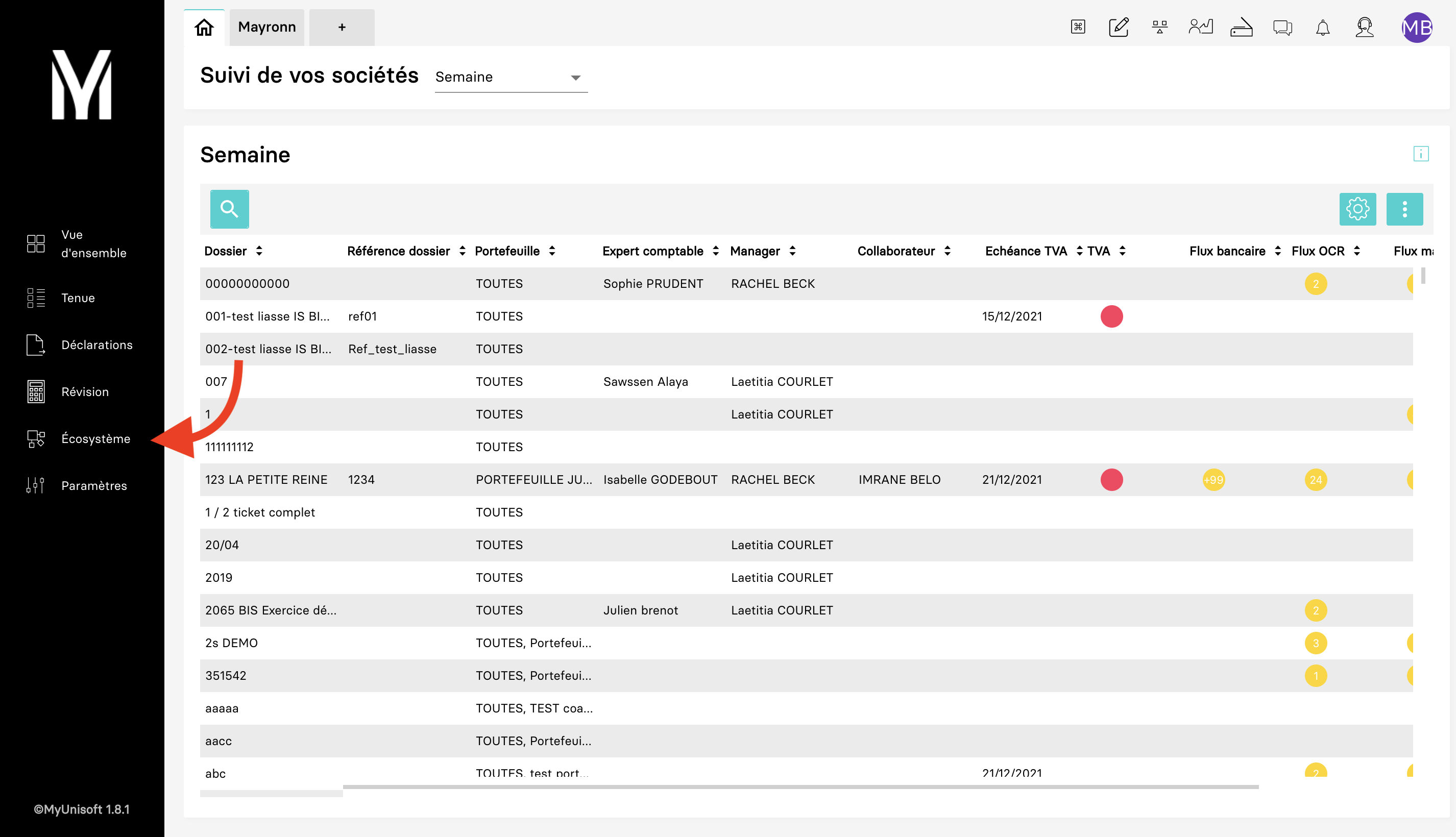Click the MyUnisoft M logo
The image size is (1456, 837).
pyautogui.click(x=82, y=85)
